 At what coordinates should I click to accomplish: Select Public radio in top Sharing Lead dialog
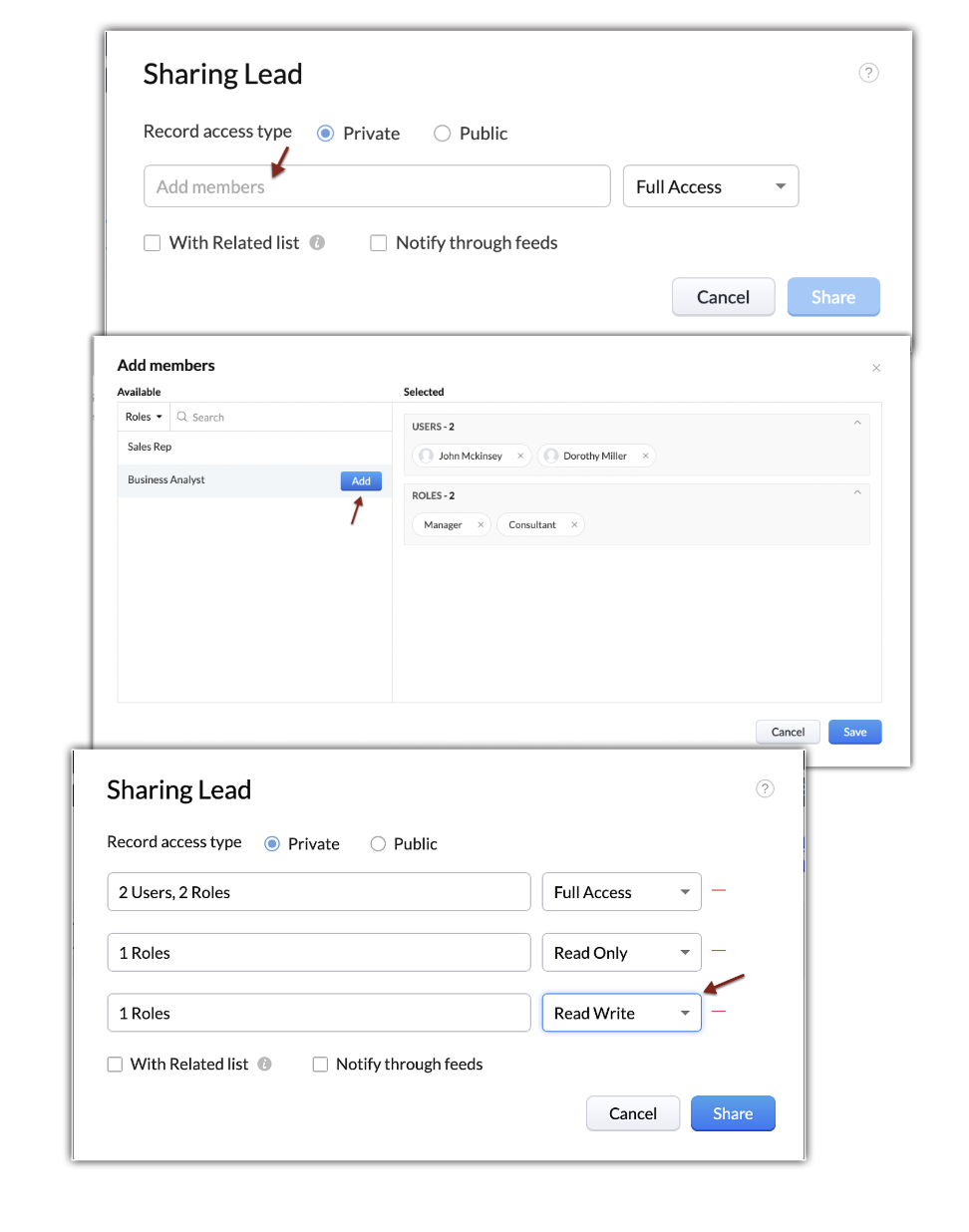[443, 134]
